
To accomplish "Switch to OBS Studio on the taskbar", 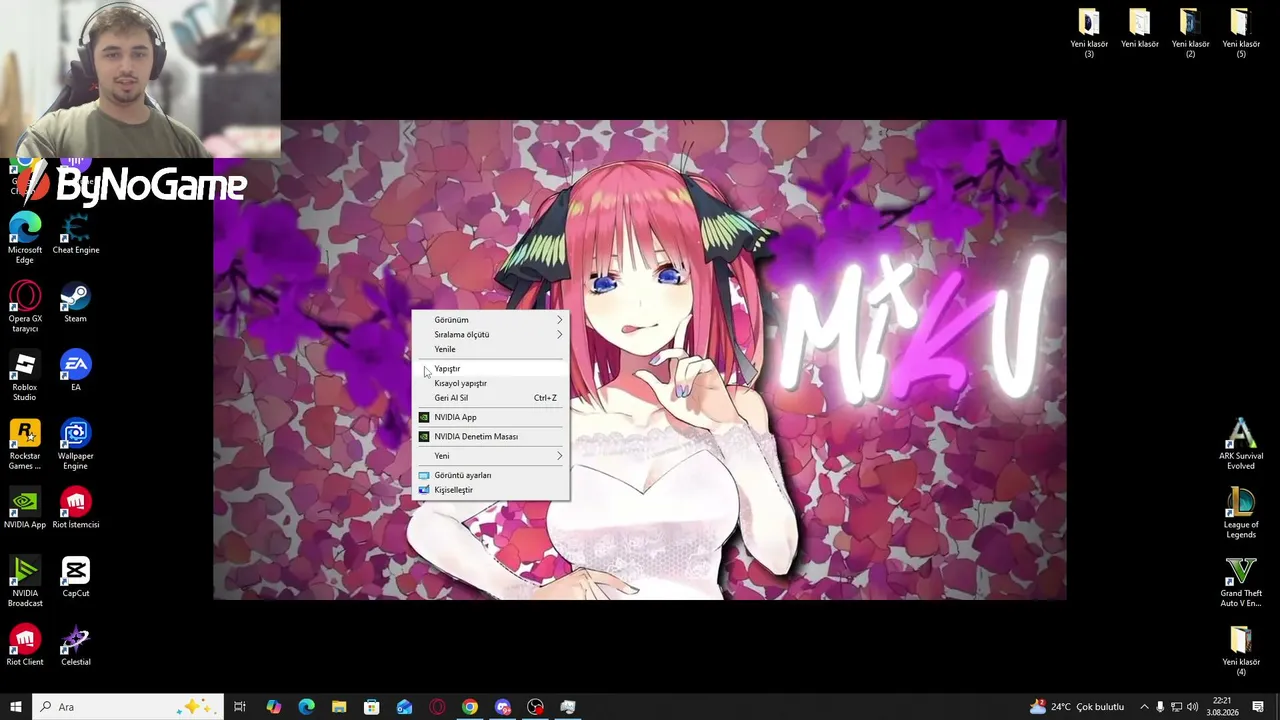I will click(x=536, y=707).
